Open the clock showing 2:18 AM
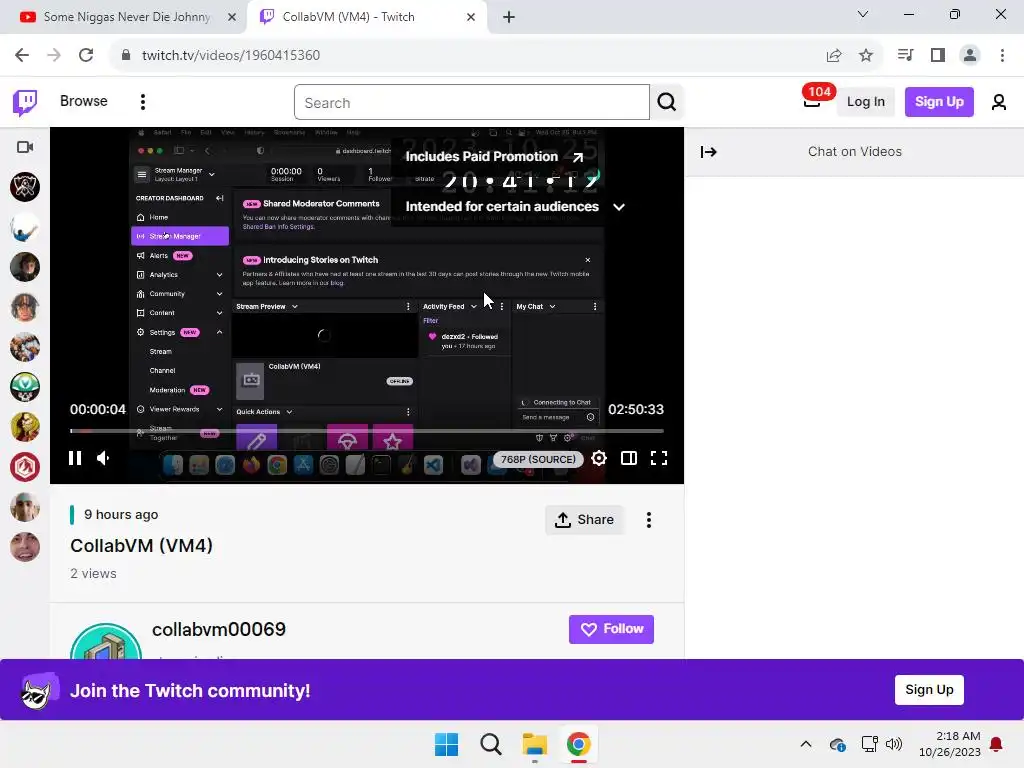1024x768 pixels. (x=950, y=744)
